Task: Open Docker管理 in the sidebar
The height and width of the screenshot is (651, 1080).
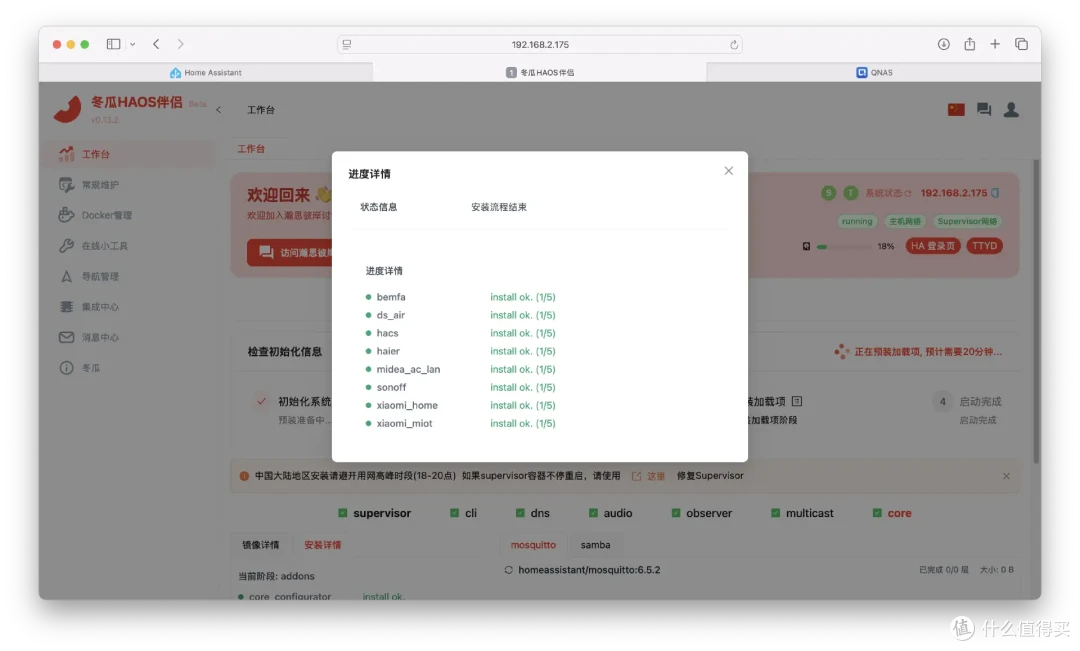Action: [131, 215]
